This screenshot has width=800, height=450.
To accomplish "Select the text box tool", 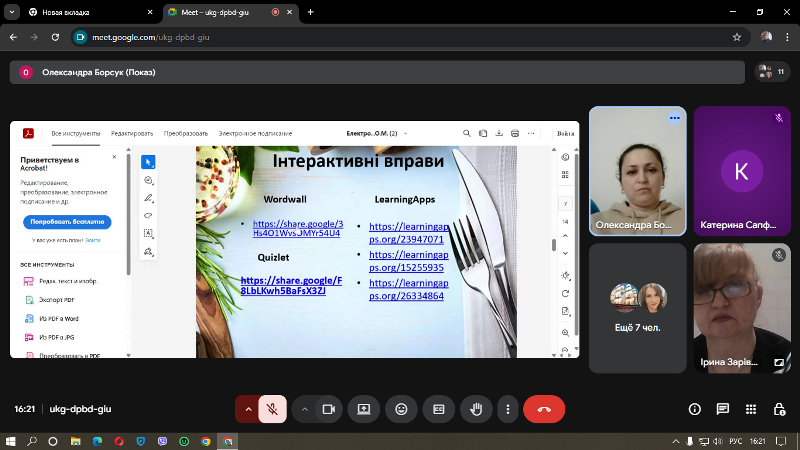I will click(x=148, y=233).
